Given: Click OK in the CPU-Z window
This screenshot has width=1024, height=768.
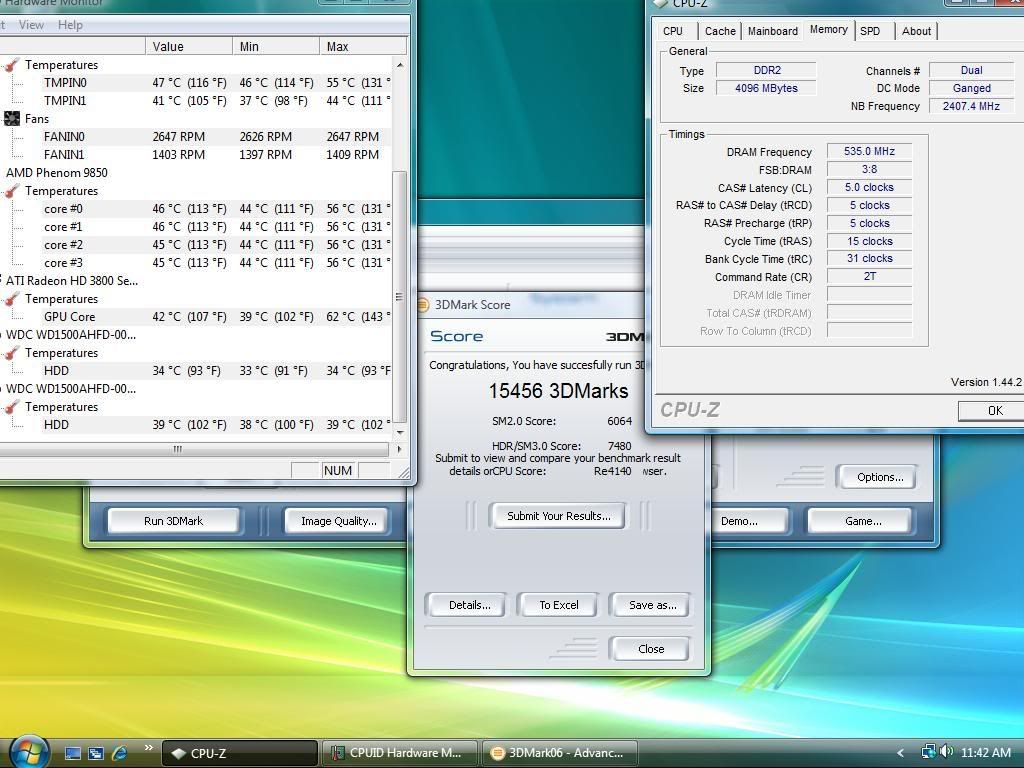Looking at the screenshot, I should pyautogui.click(x=995, y=411).
